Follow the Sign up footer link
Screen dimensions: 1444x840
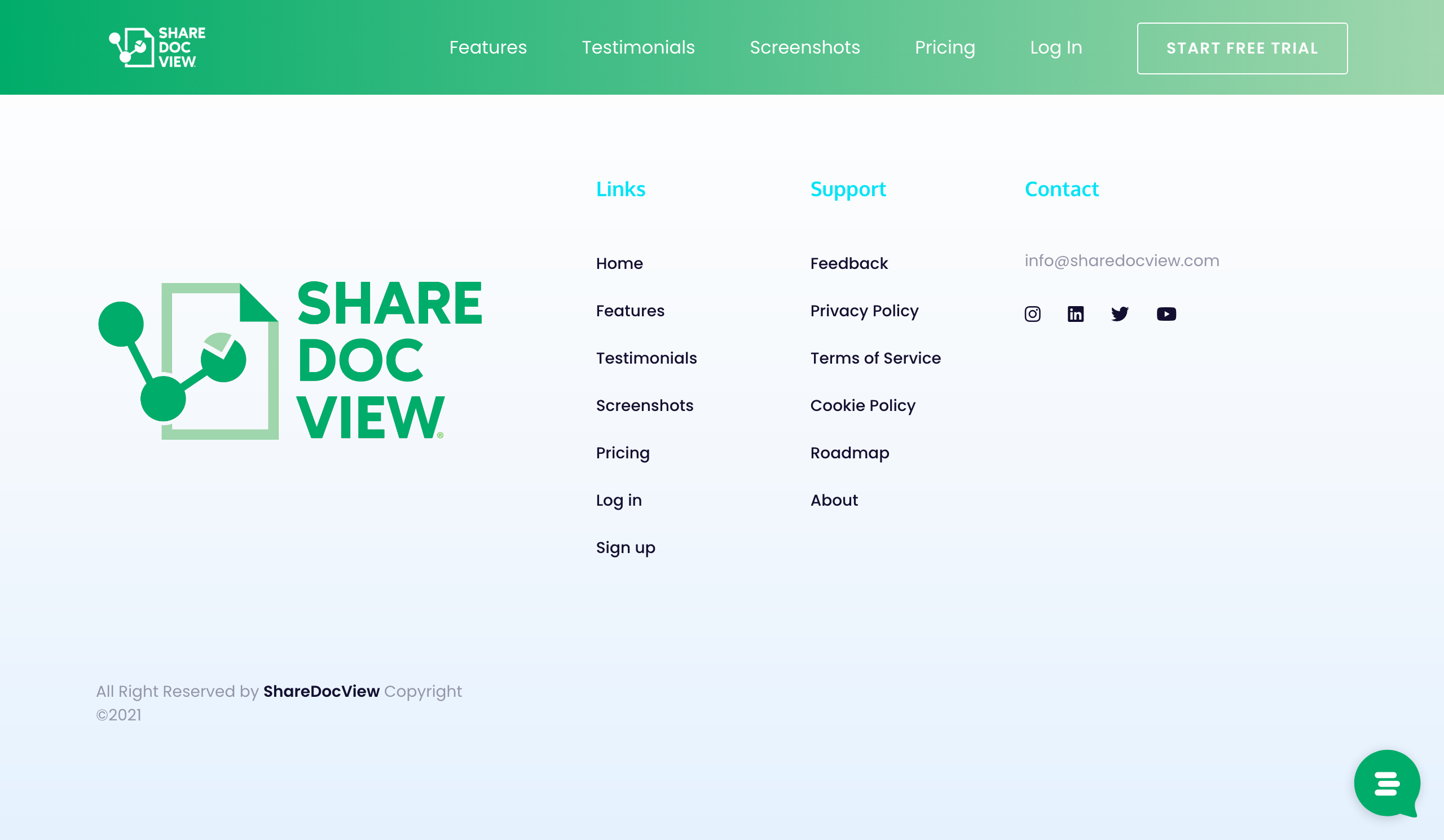coord(626,549)
